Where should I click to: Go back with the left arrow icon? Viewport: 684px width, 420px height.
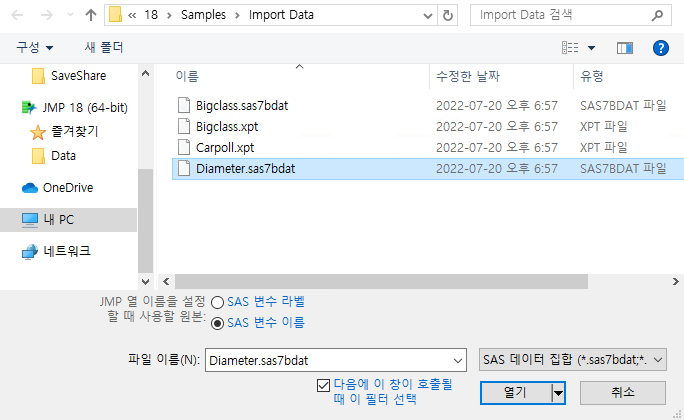pyautogui.click(x=17, y=15)
